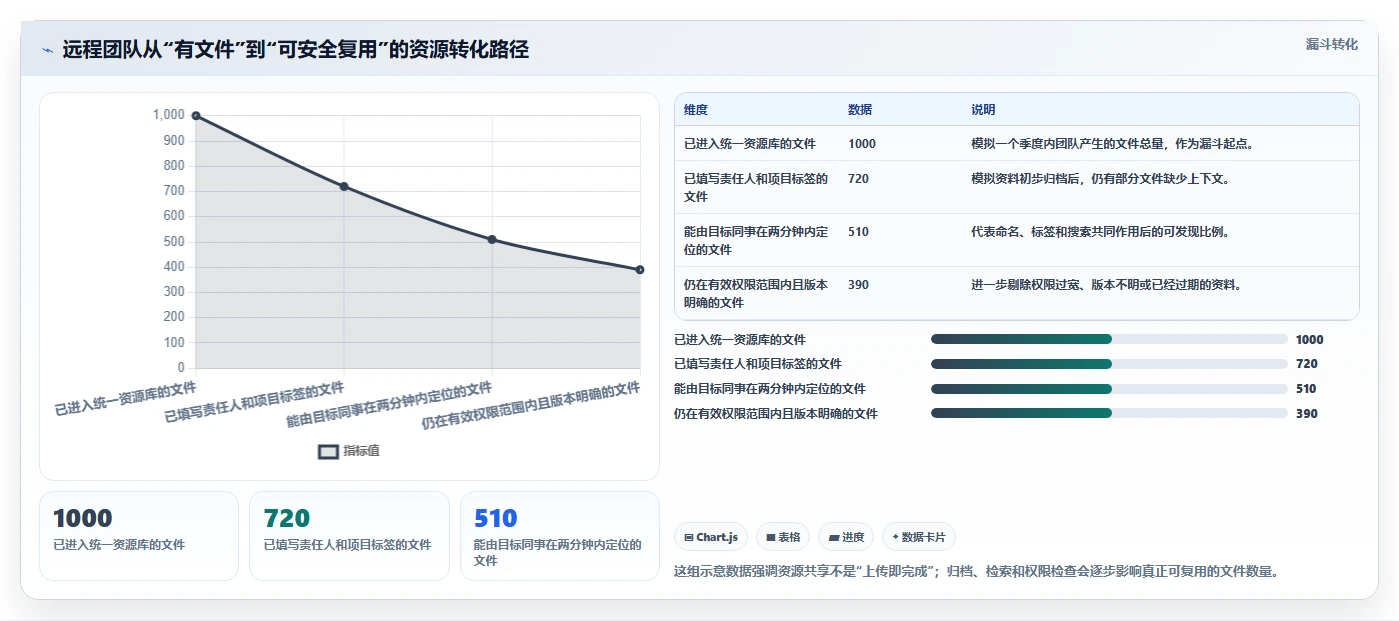This screenshot has width=1399, height=621.
Task: Click the 漏斗转化 label in header
Action: tap(1331, 44)
